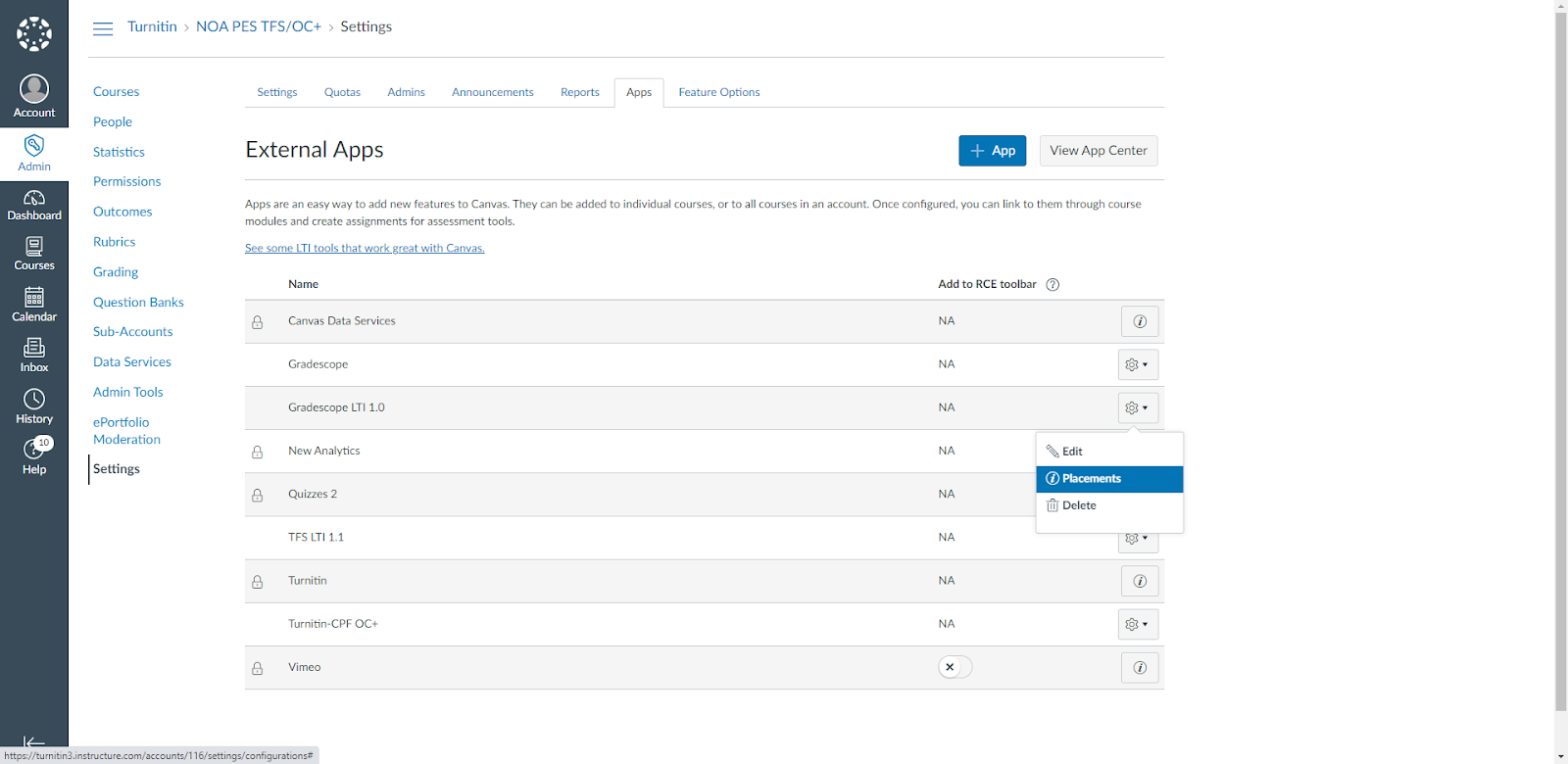The width and height of the screenshot is (1568, 764).
Task: Click RCE toolbar help question icon
Action: point(1053,285)
